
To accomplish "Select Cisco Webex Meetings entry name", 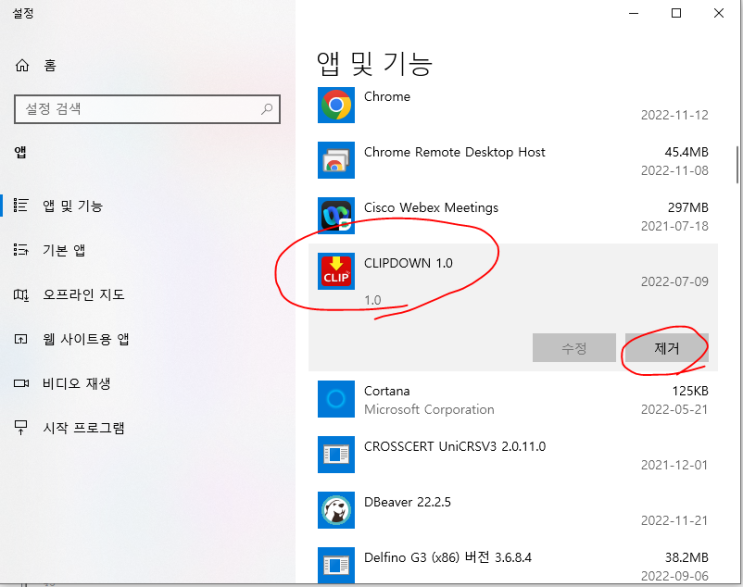I will pyautogui.click(x=431, y=208).
